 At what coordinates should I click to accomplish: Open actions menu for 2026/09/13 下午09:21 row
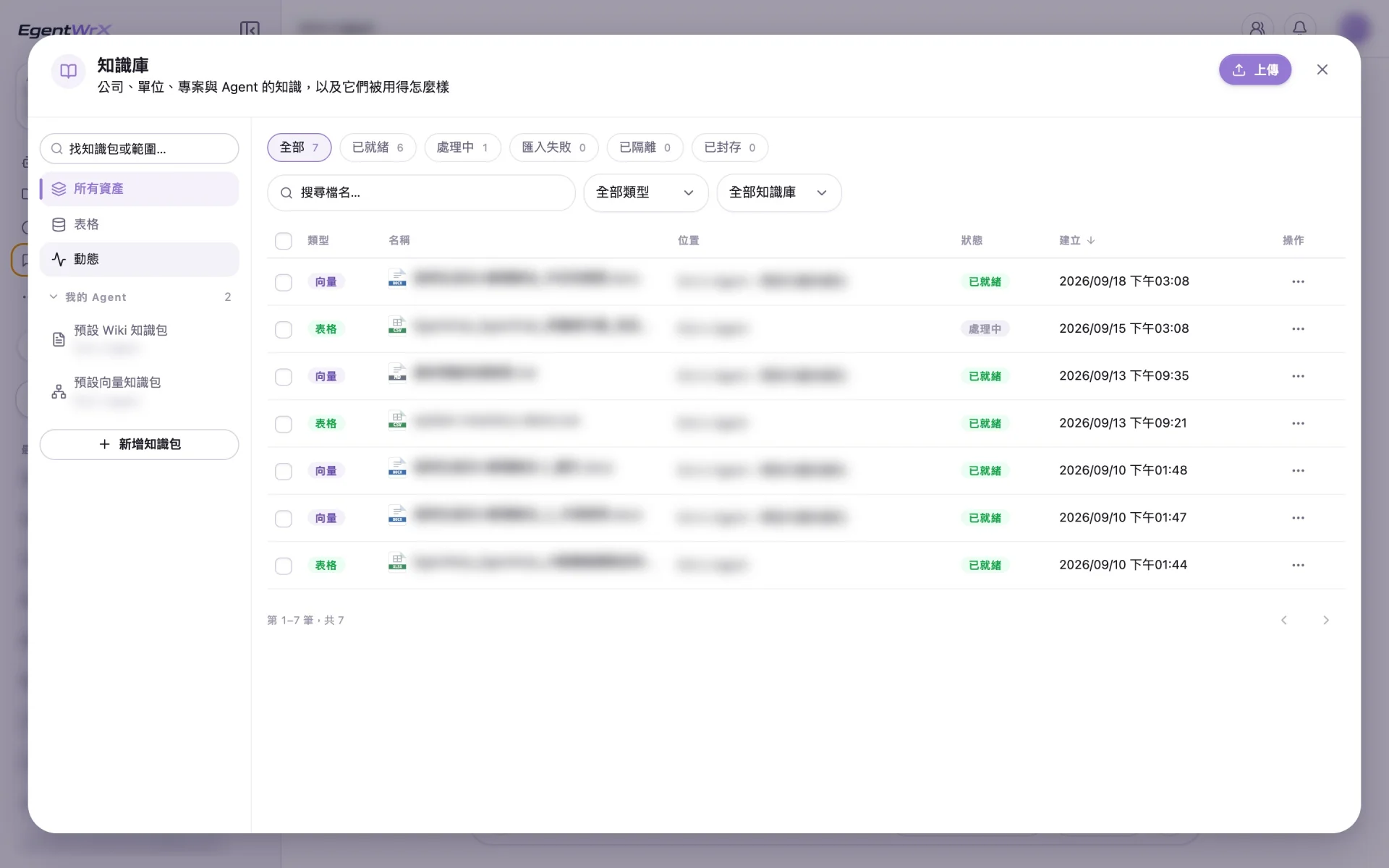pyautogui.click(x=1298, y=423)
